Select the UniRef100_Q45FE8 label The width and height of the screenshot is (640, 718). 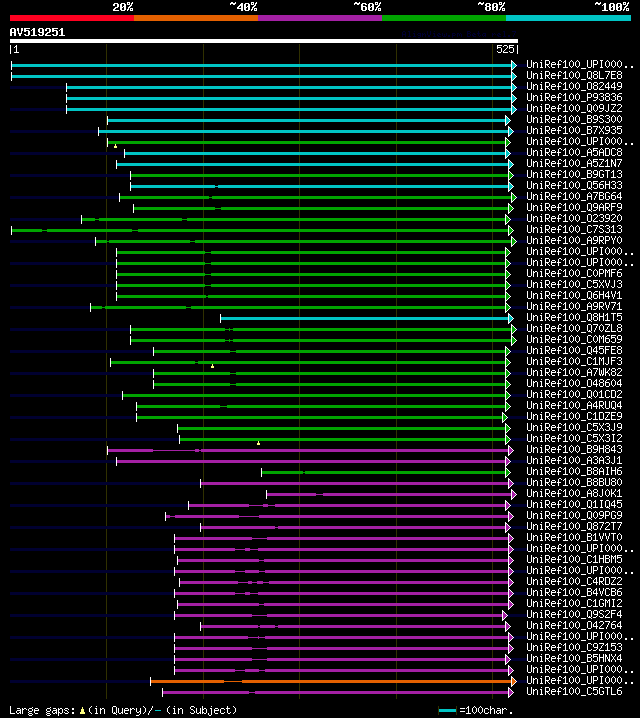(574, 350)
